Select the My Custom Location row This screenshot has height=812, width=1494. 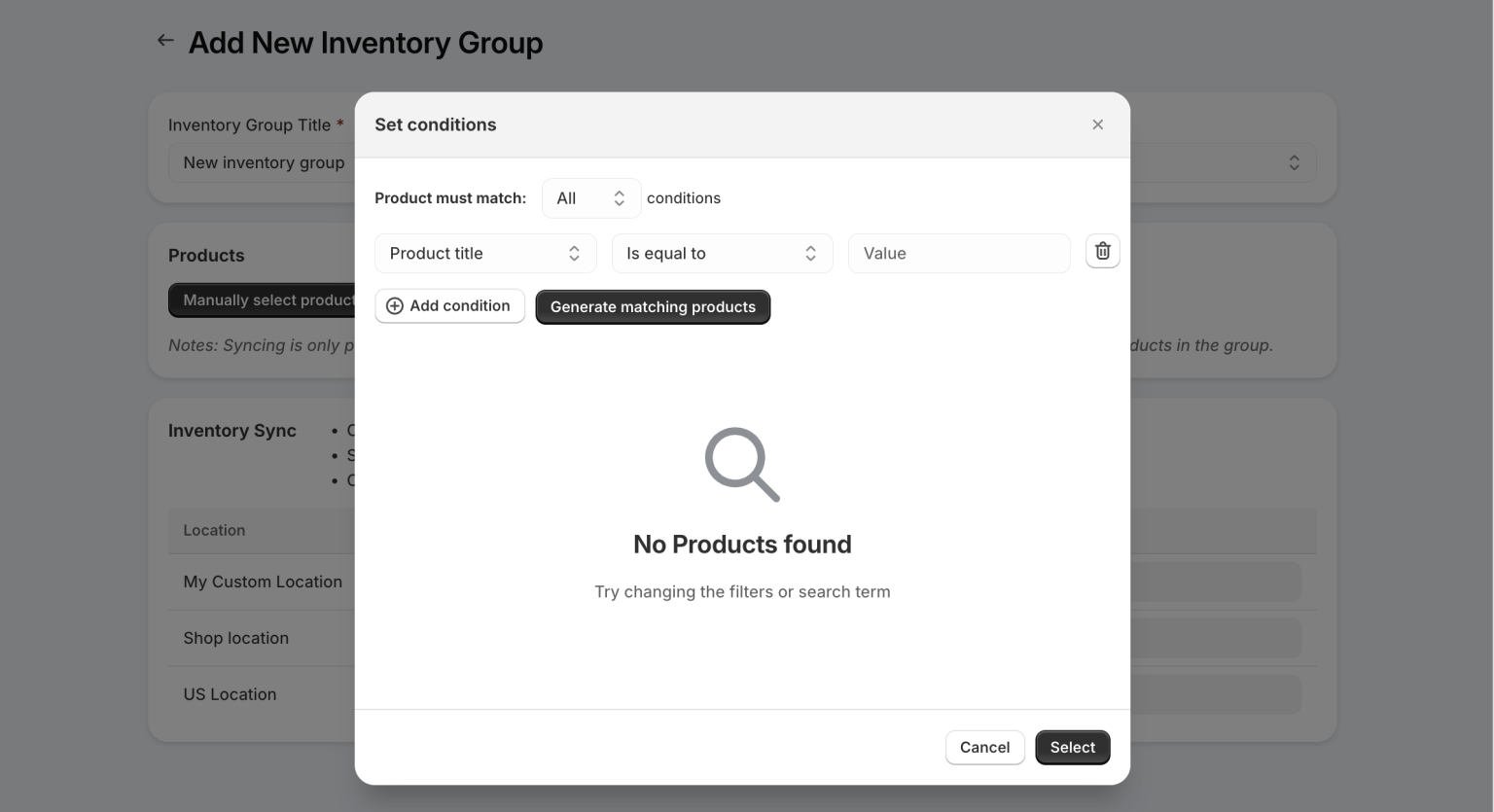263,582
